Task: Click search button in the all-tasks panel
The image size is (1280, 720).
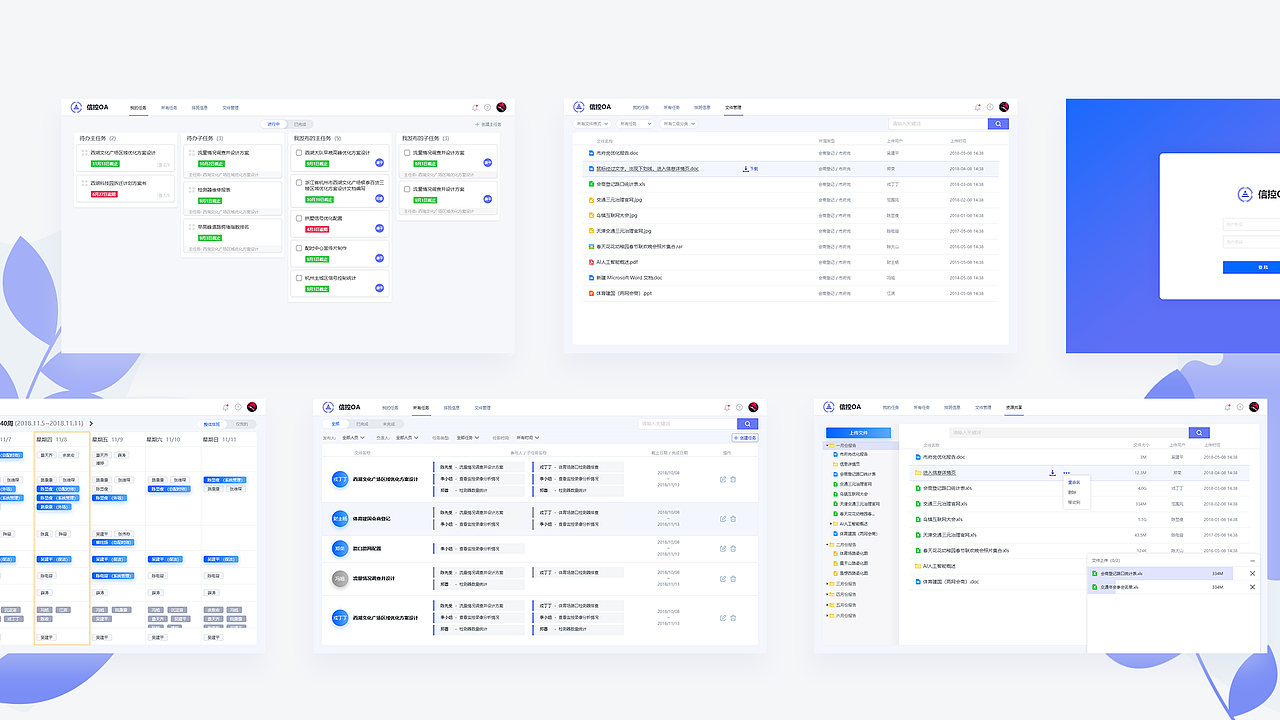Action: click(x=747, y=424)
